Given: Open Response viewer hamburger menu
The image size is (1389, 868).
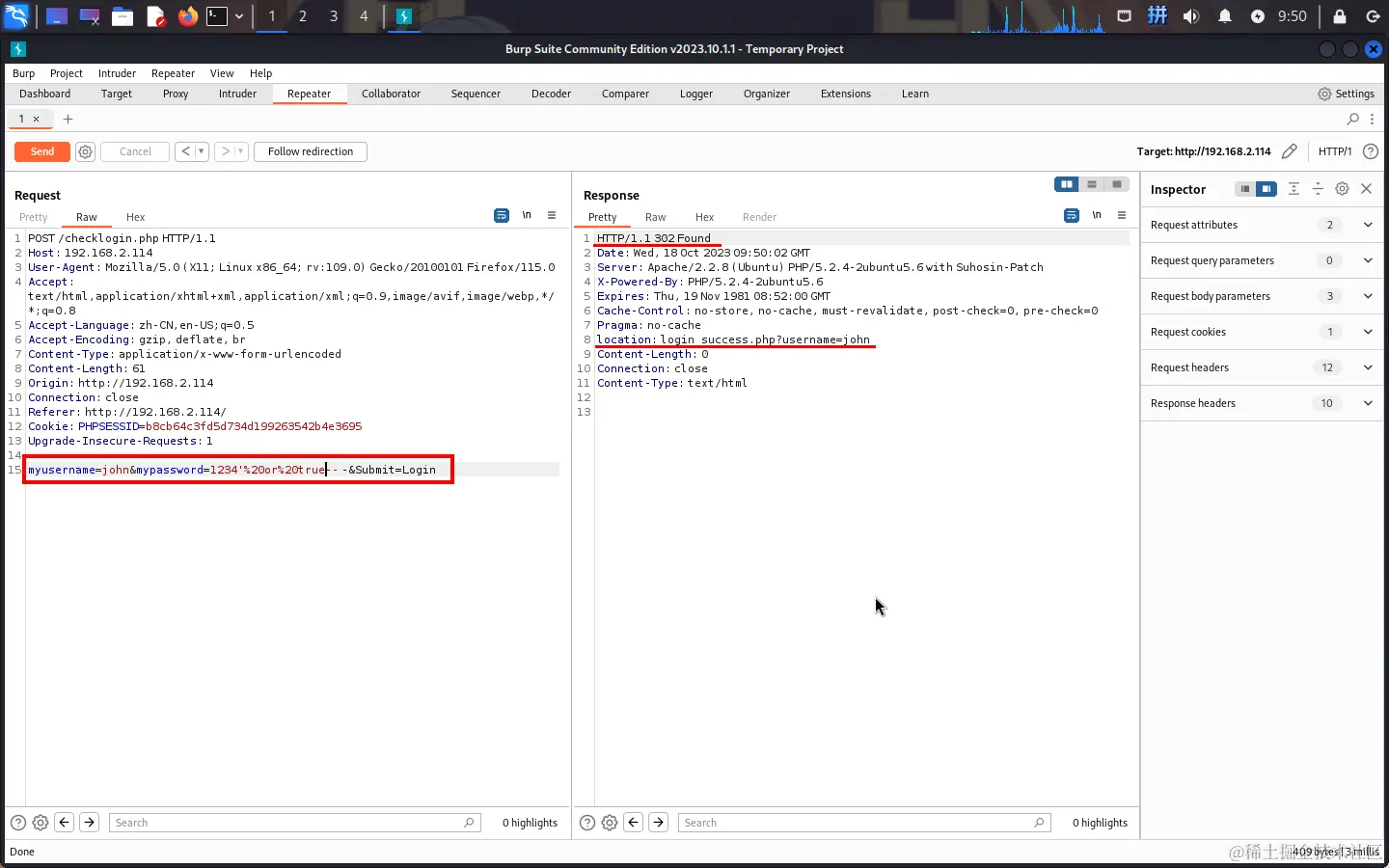Looking at the screenshot, I should point(1122,215).
